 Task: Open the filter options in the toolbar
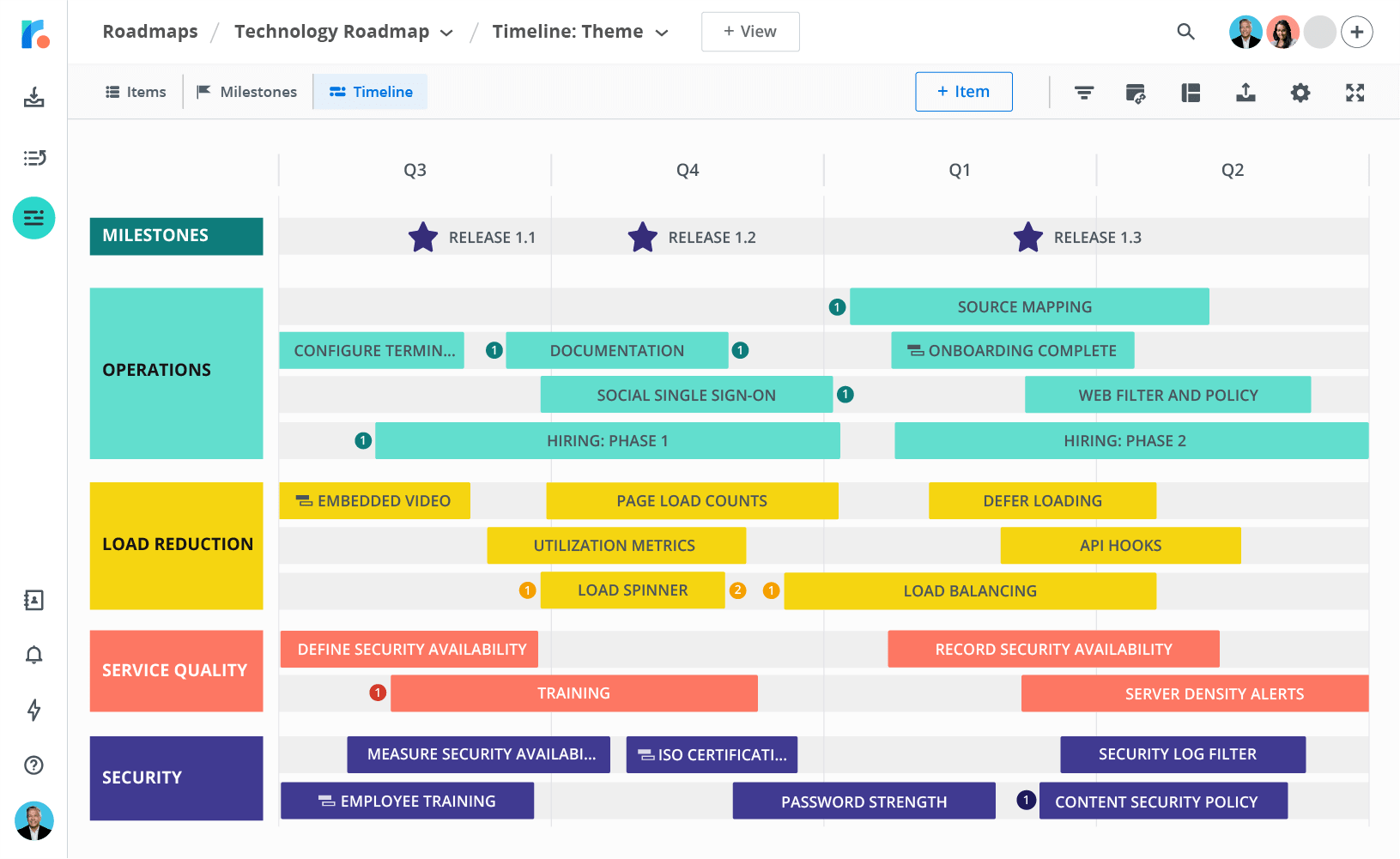1084,92
